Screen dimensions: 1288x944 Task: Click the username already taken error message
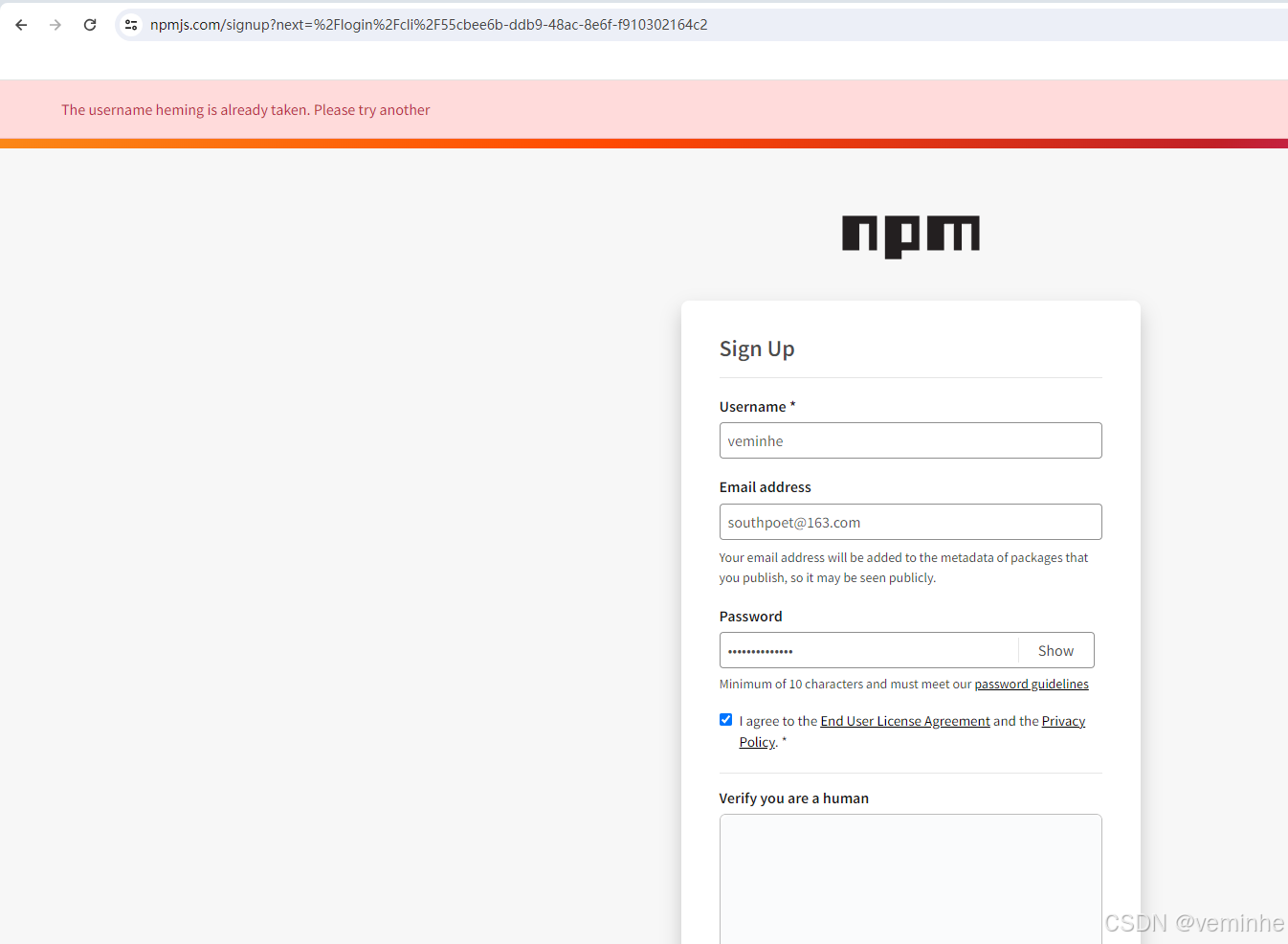click(246, 110)
